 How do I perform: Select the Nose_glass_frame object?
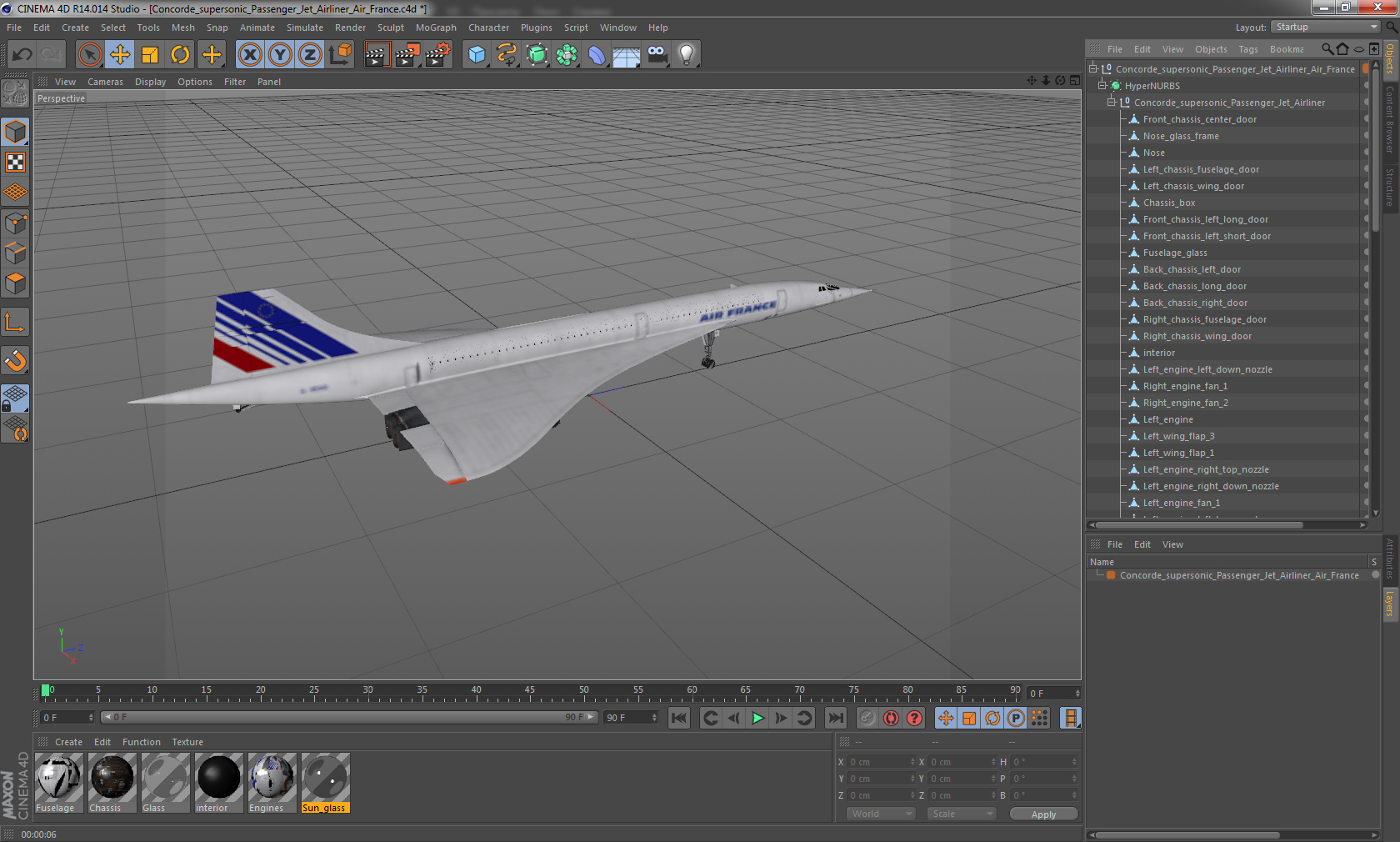[1180, 136]
